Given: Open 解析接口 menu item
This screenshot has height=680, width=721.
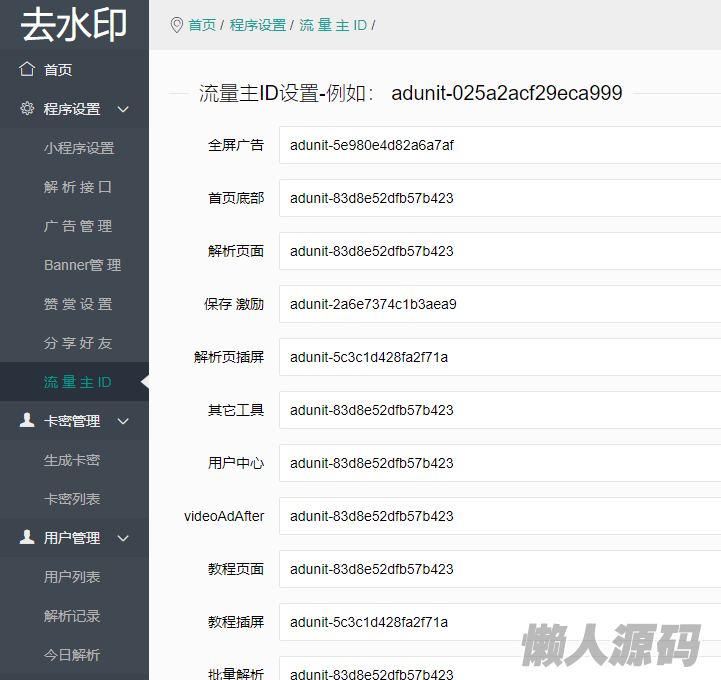Looking at the screenshot, I should [x=78, y=187].
